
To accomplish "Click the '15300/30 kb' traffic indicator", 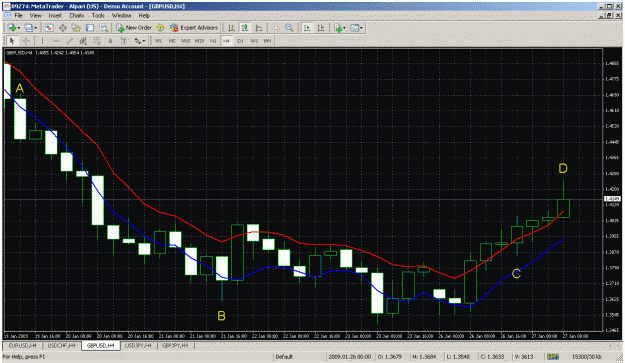I will tap(587, 357).
